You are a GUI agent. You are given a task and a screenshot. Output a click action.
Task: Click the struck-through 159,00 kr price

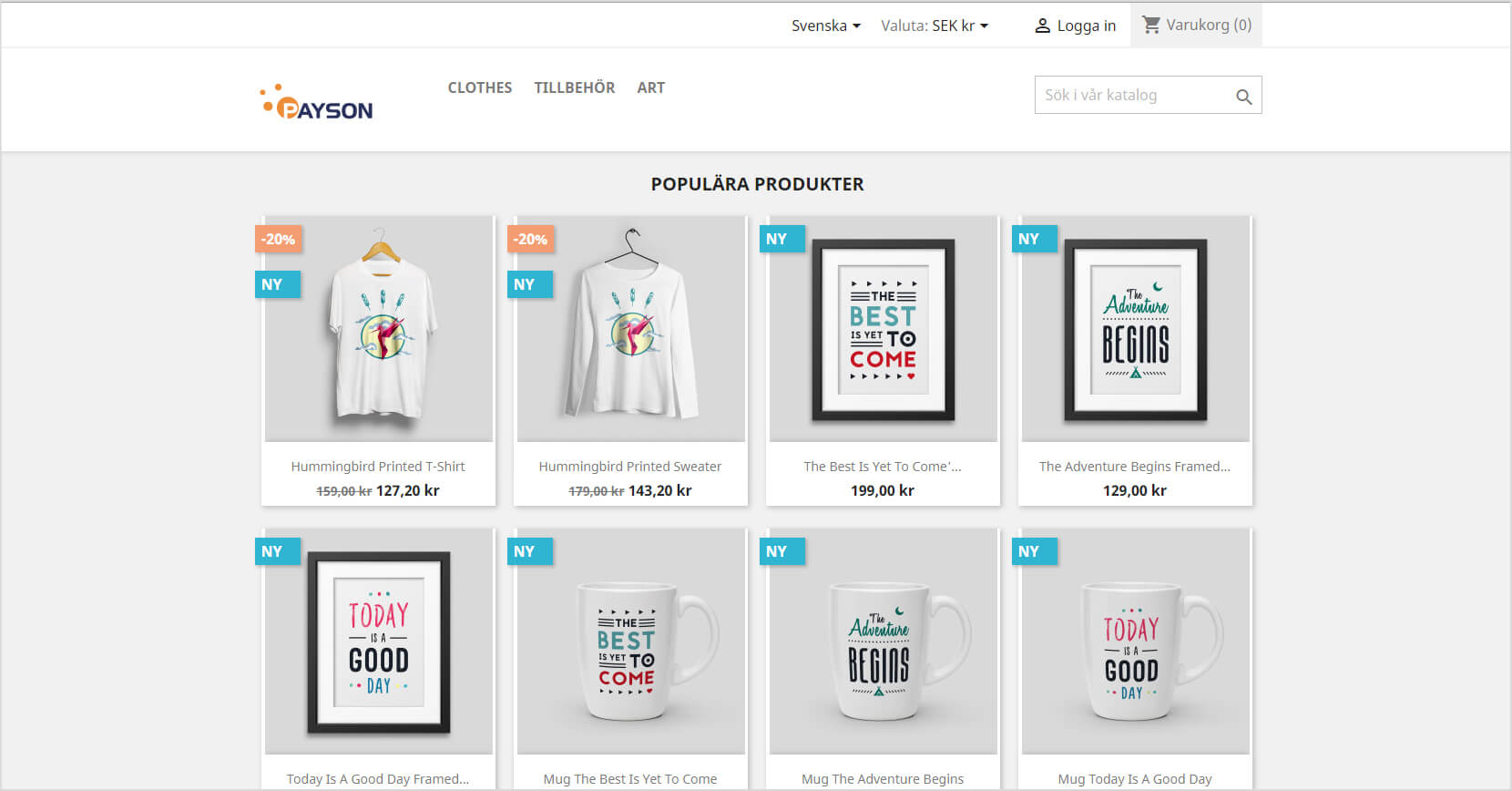344,491
